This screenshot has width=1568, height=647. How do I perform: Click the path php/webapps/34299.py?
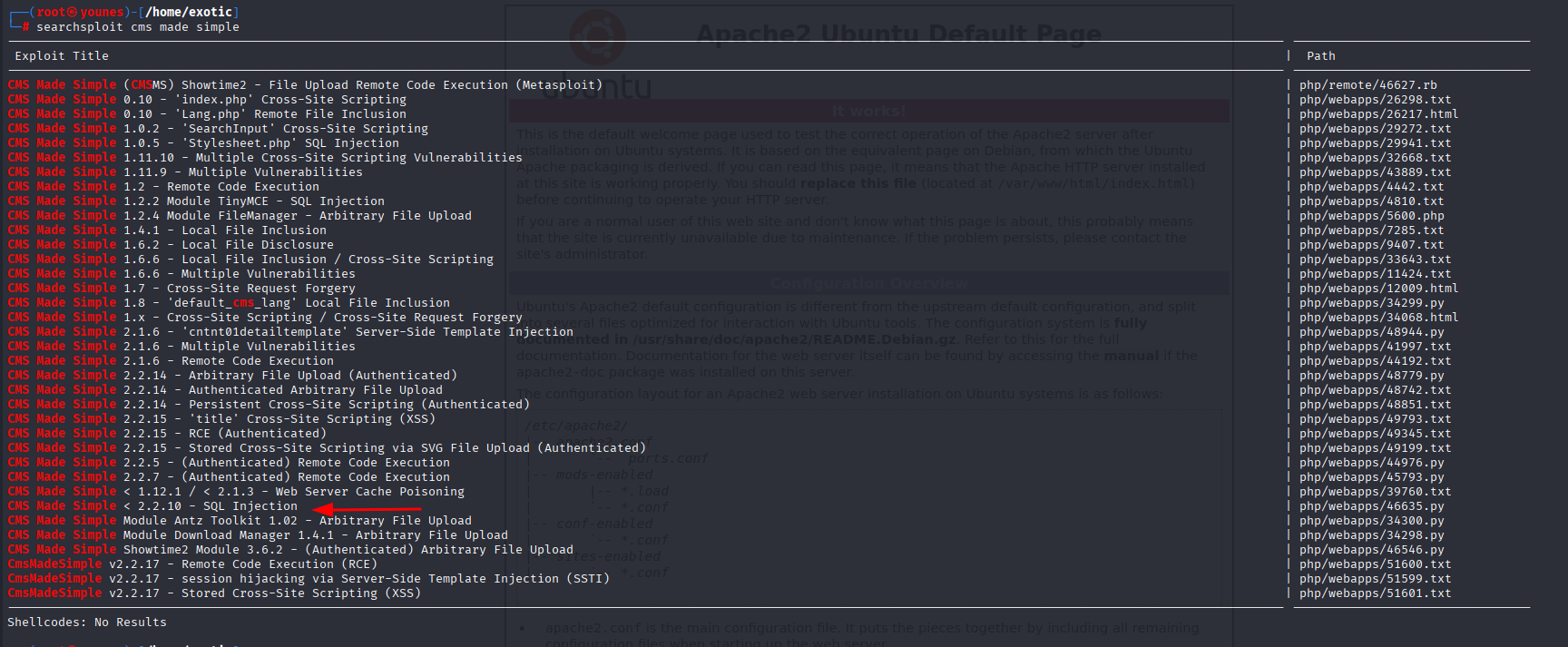tap(1372, 303)
